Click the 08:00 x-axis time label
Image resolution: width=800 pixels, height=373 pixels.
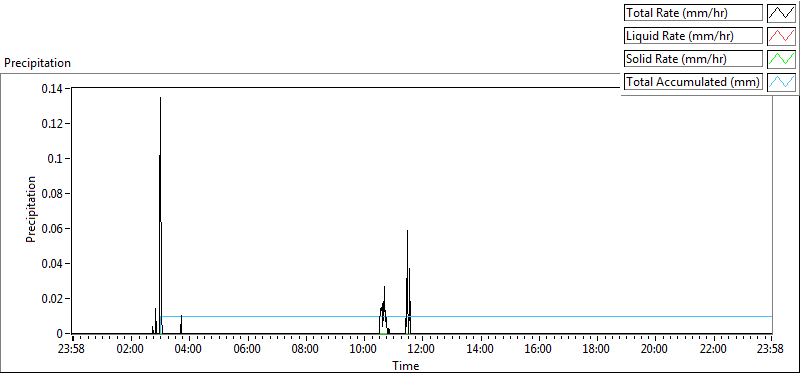(306, 350)
